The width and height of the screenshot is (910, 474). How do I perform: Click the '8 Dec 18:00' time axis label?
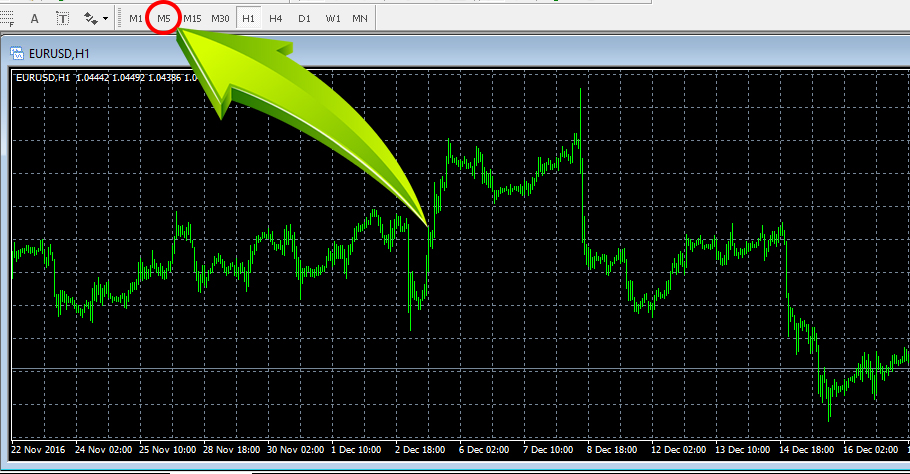[612, 450]
